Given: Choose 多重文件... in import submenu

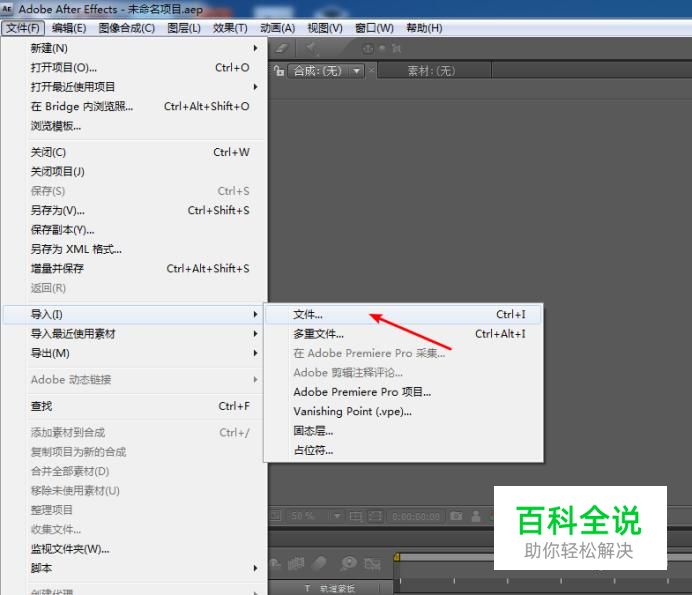Looking at the screenshot, I should pyautogui.click(x=403, y=334).
